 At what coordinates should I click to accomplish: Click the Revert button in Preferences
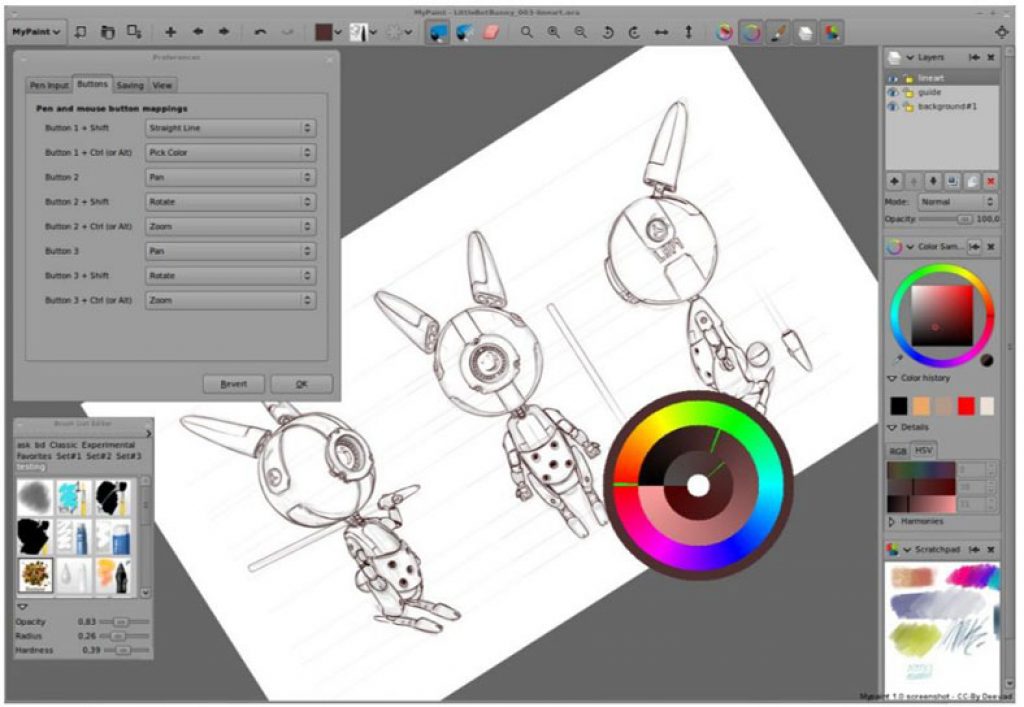pos(233,383)
